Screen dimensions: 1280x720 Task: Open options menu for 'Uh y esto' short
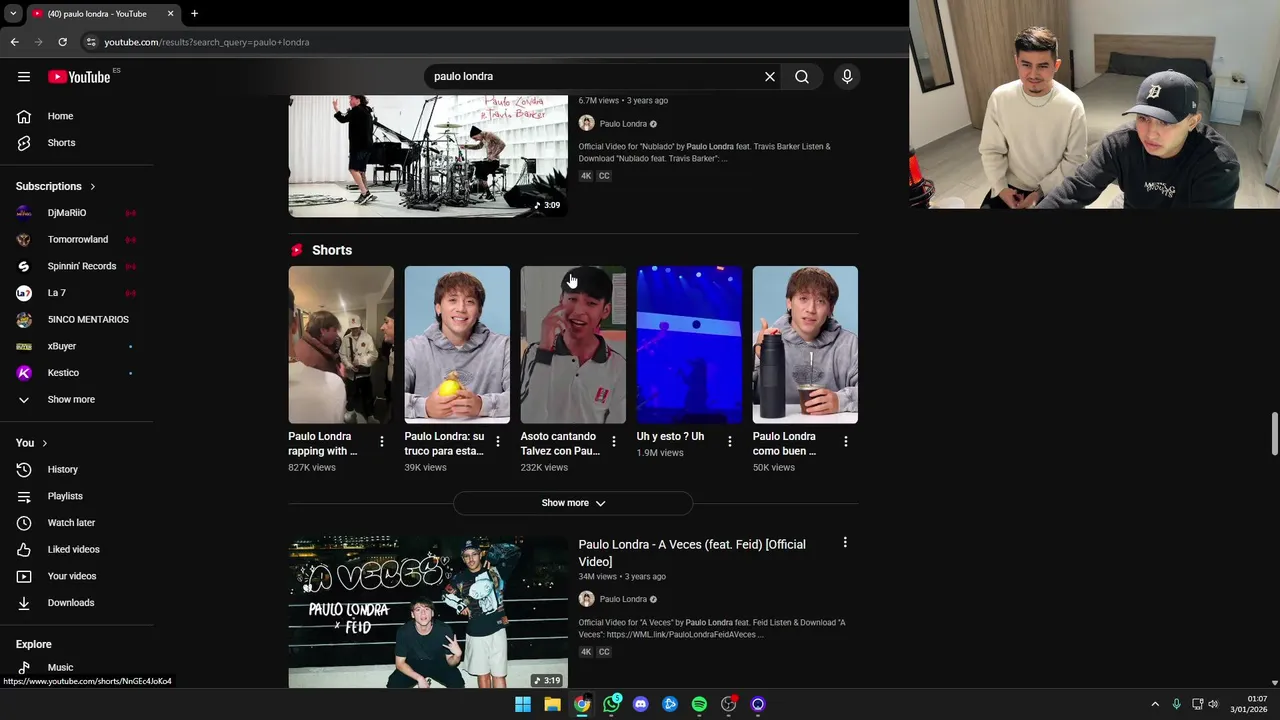tap(730, 442)
